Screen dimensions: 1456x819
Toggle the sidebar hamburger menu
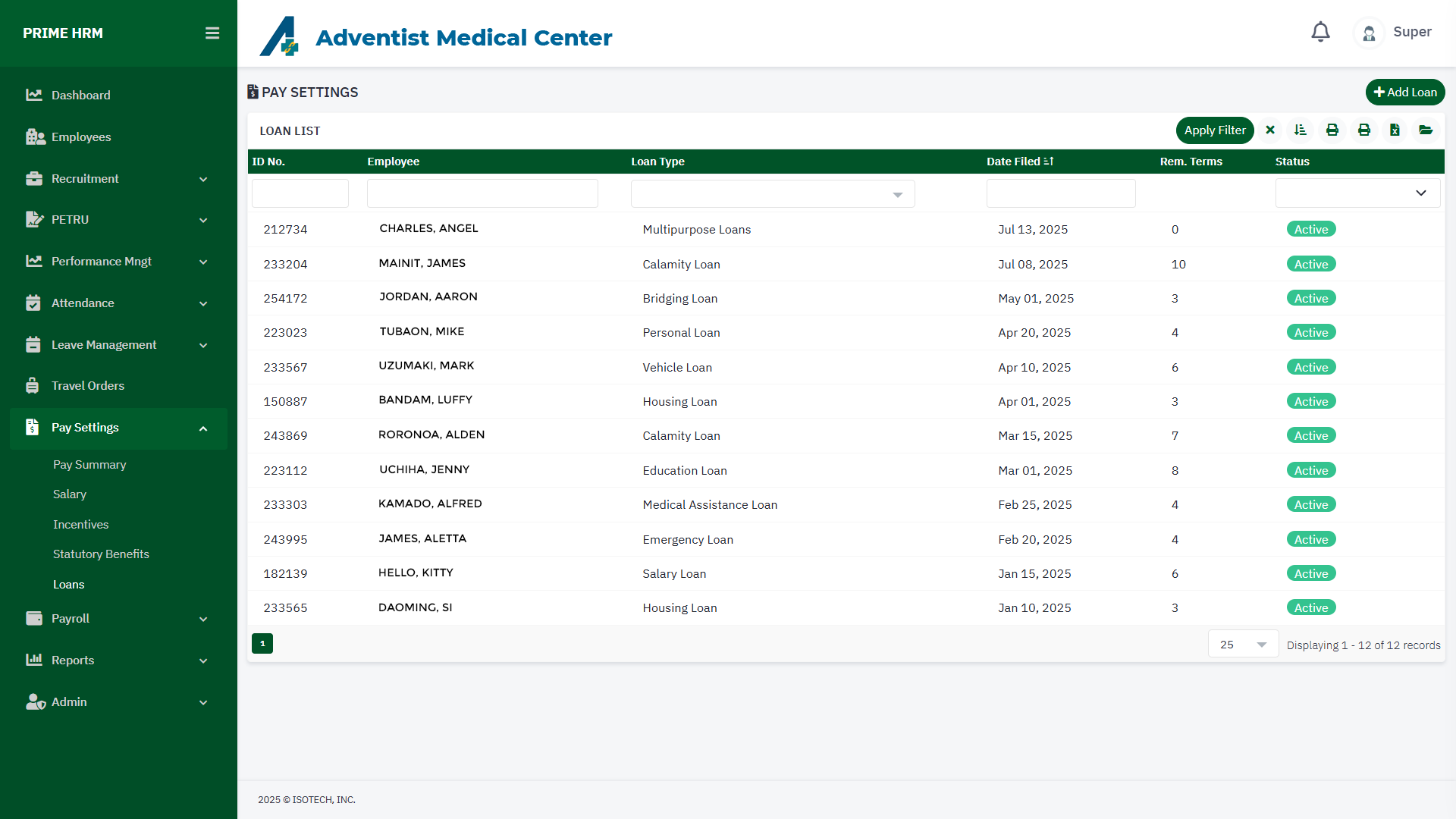[x=212, y=33]
